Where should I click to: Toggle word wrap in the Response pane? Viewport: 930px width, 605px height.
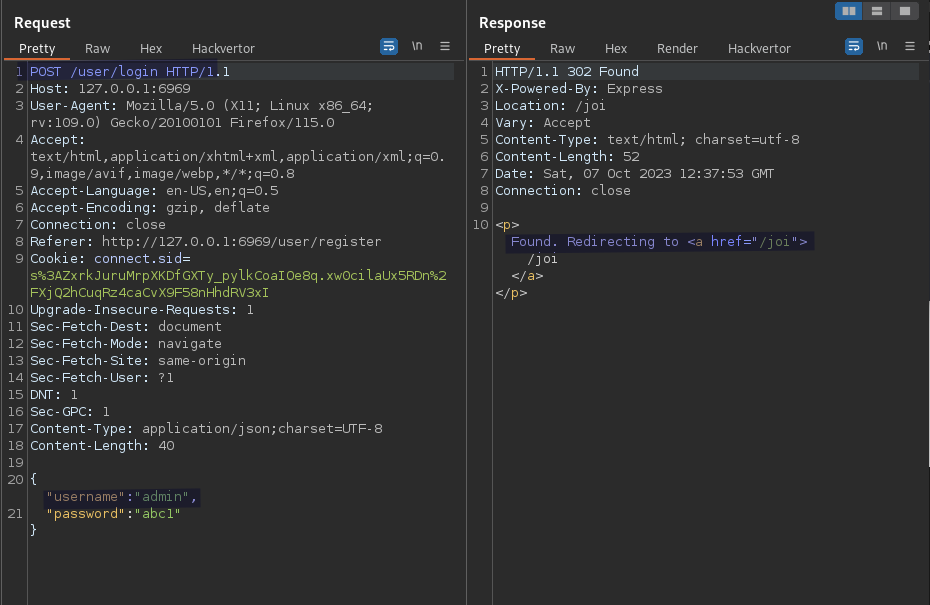click(853, 46)
